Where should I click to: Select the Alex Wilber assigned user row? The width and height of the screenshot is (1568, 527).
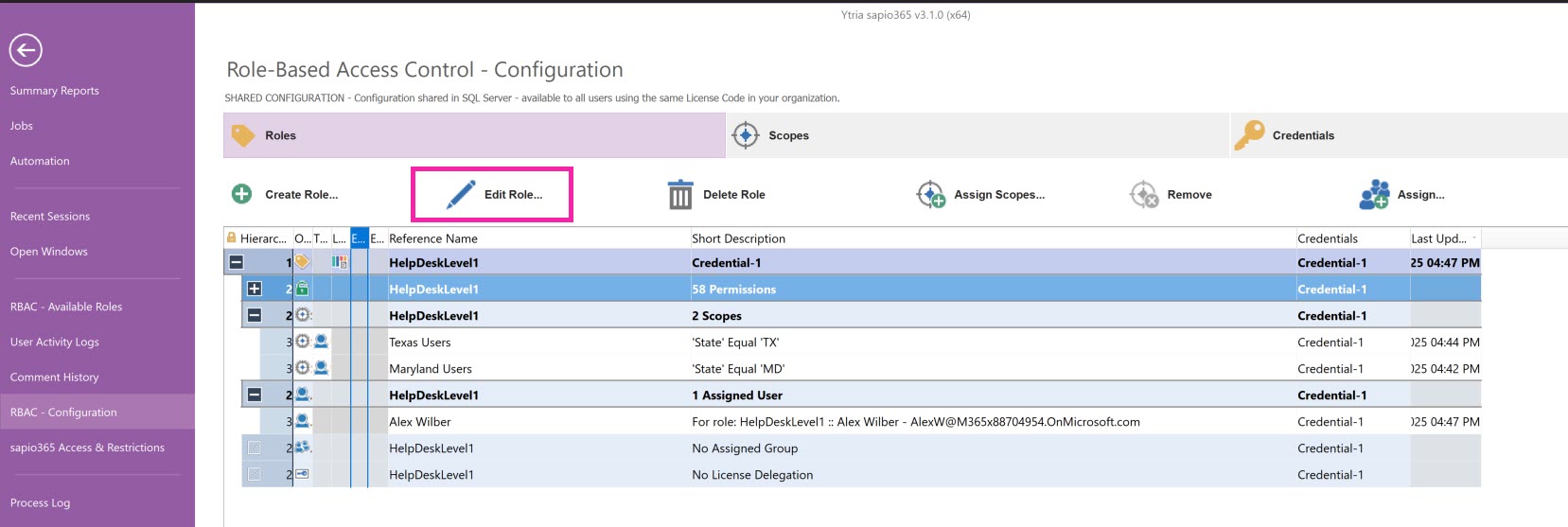[420, 422]
